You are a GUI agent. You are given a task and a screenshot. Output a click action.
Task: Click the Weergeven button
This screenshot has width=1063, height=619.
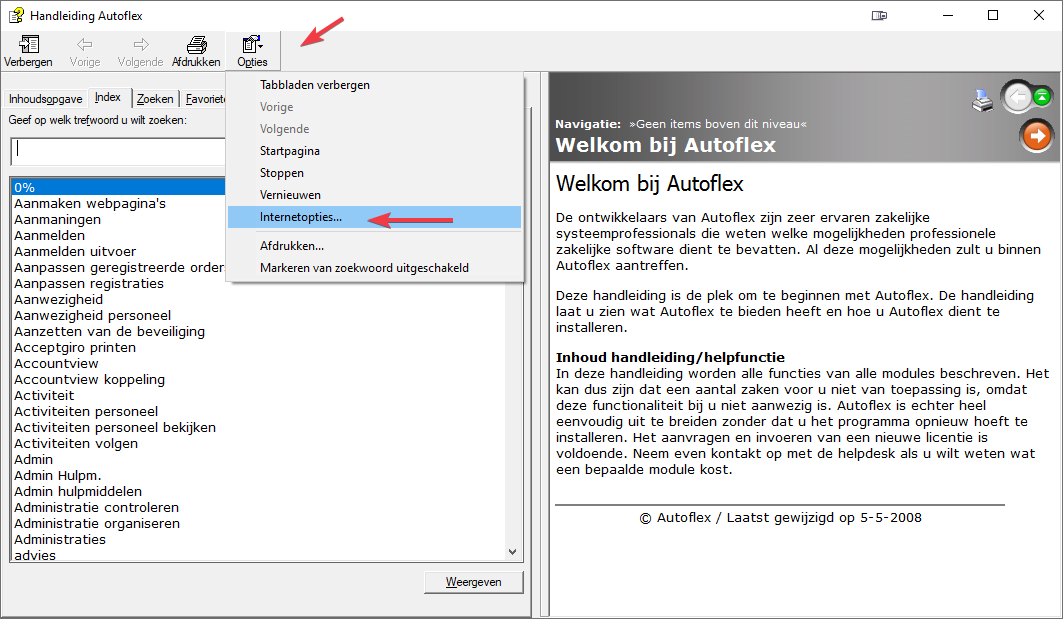(x=474, y=582)
